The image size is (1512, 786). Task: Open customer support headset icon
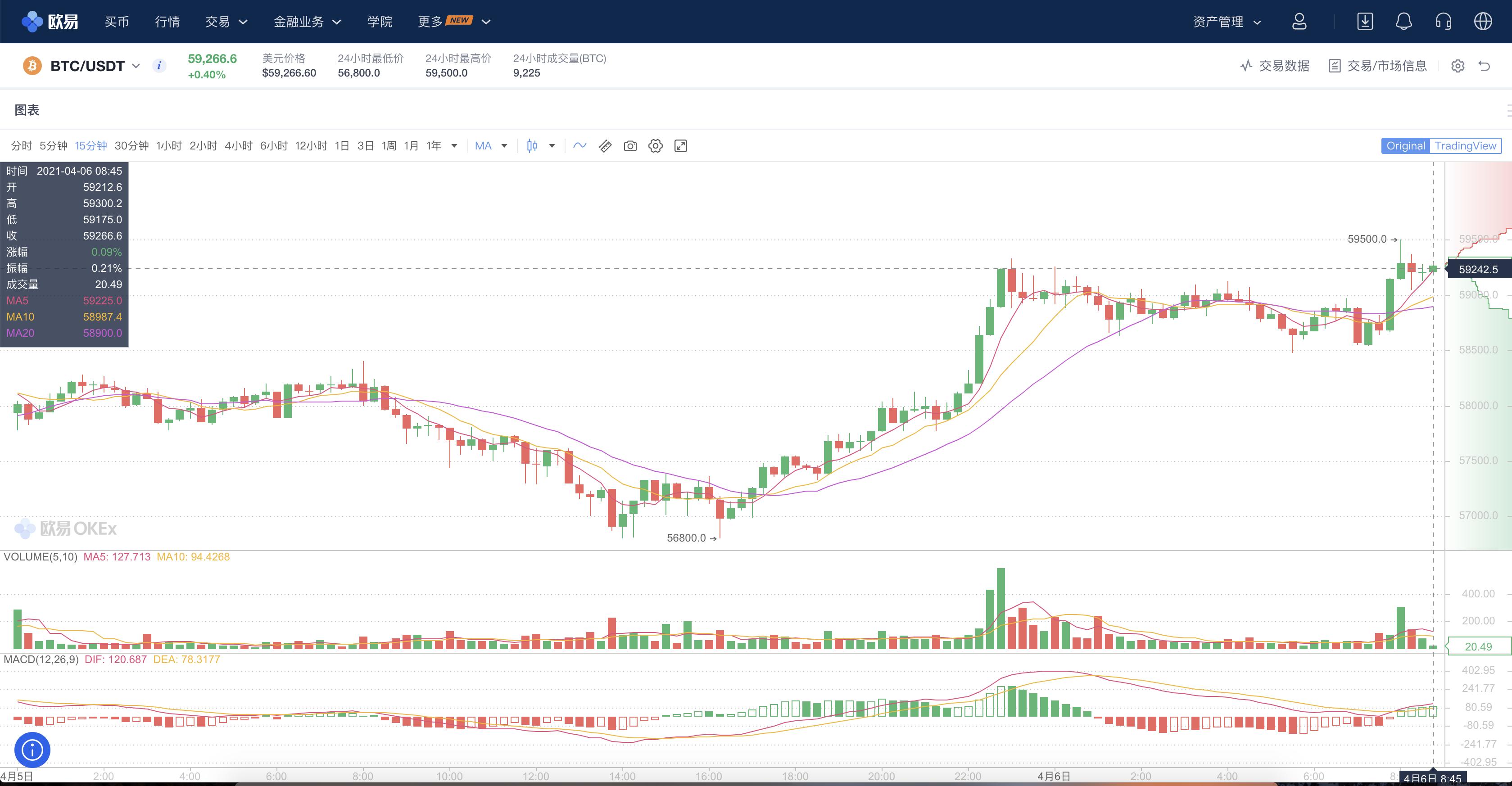[1443, 22]
